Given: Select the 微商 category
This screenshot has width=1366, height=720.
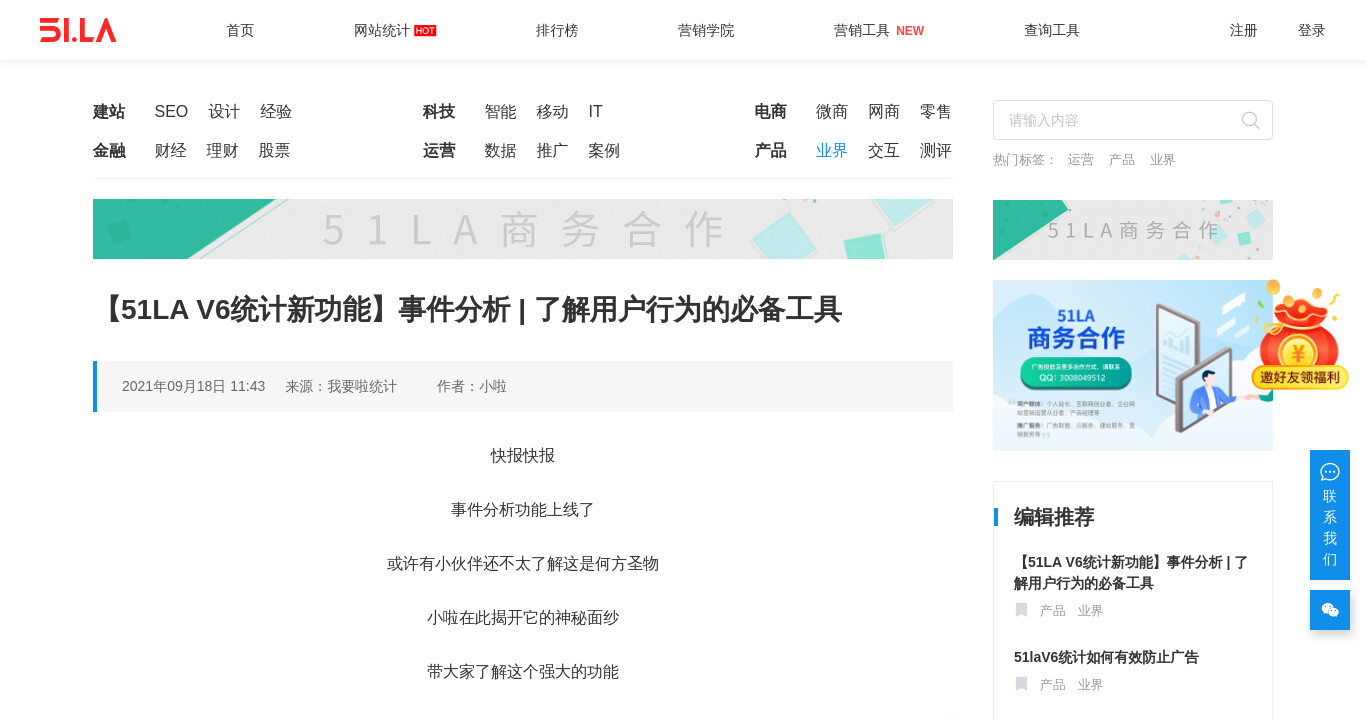Looking at the screenshot, I should click(832, 112).
